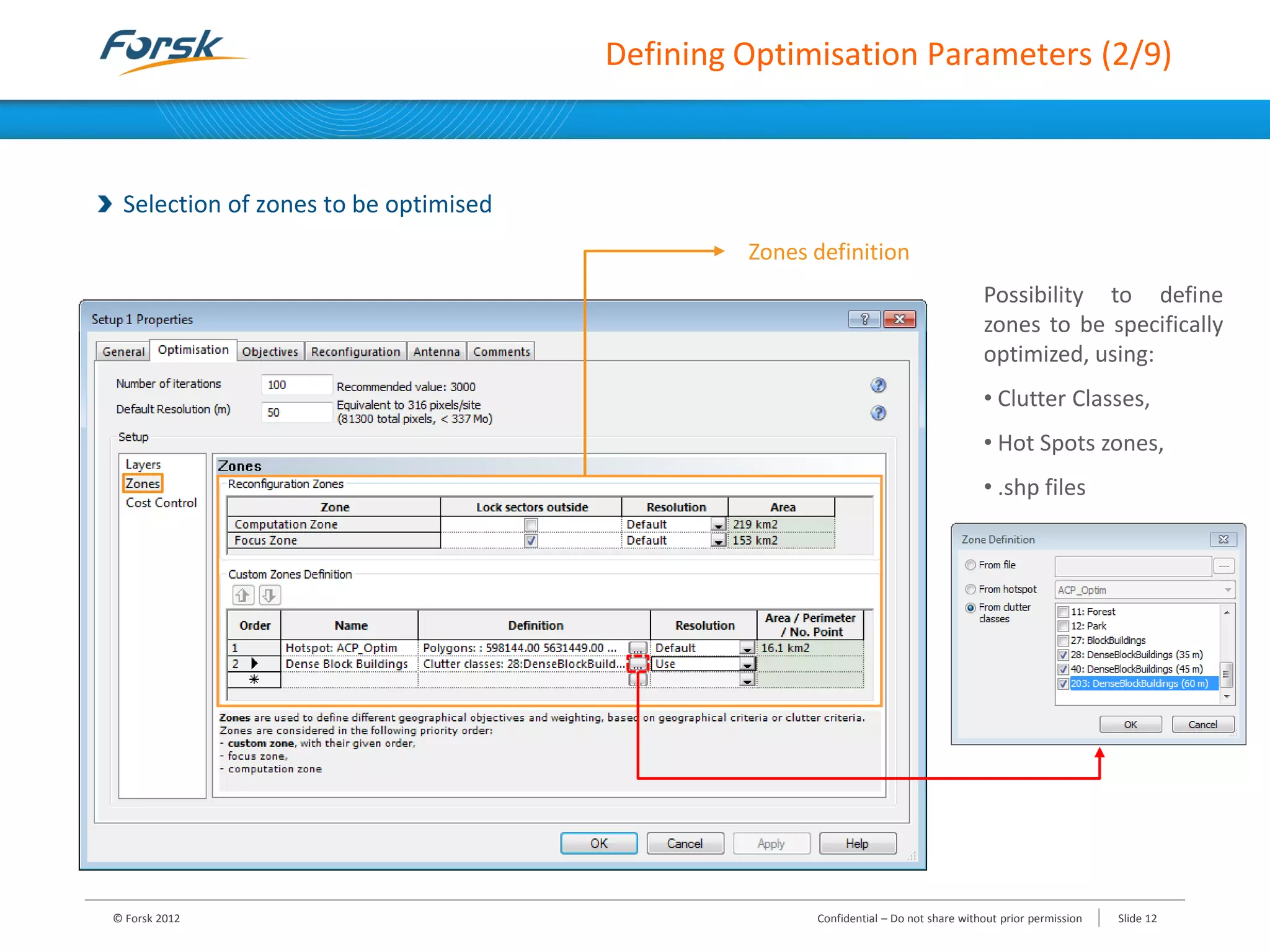Click the Dense Block Buildings name cell

click(349, 664)
